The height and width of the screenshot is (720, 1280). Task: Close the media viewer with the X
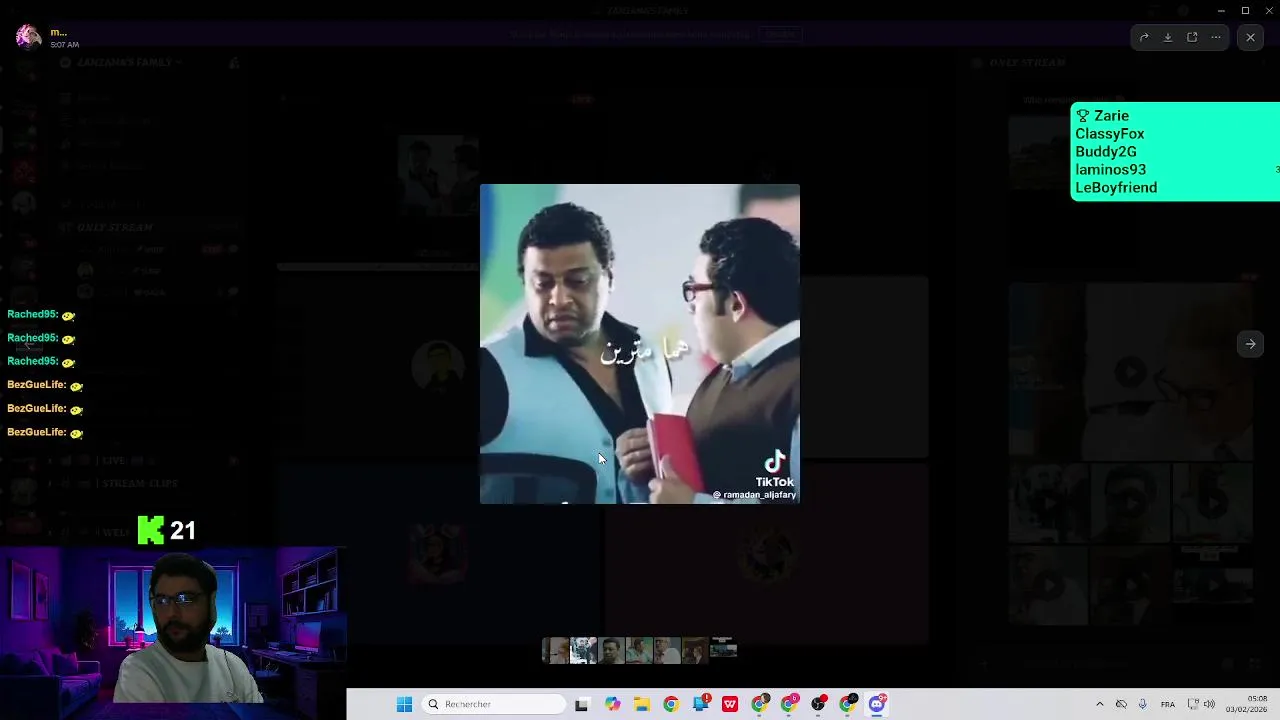(x=1250, y=37)
